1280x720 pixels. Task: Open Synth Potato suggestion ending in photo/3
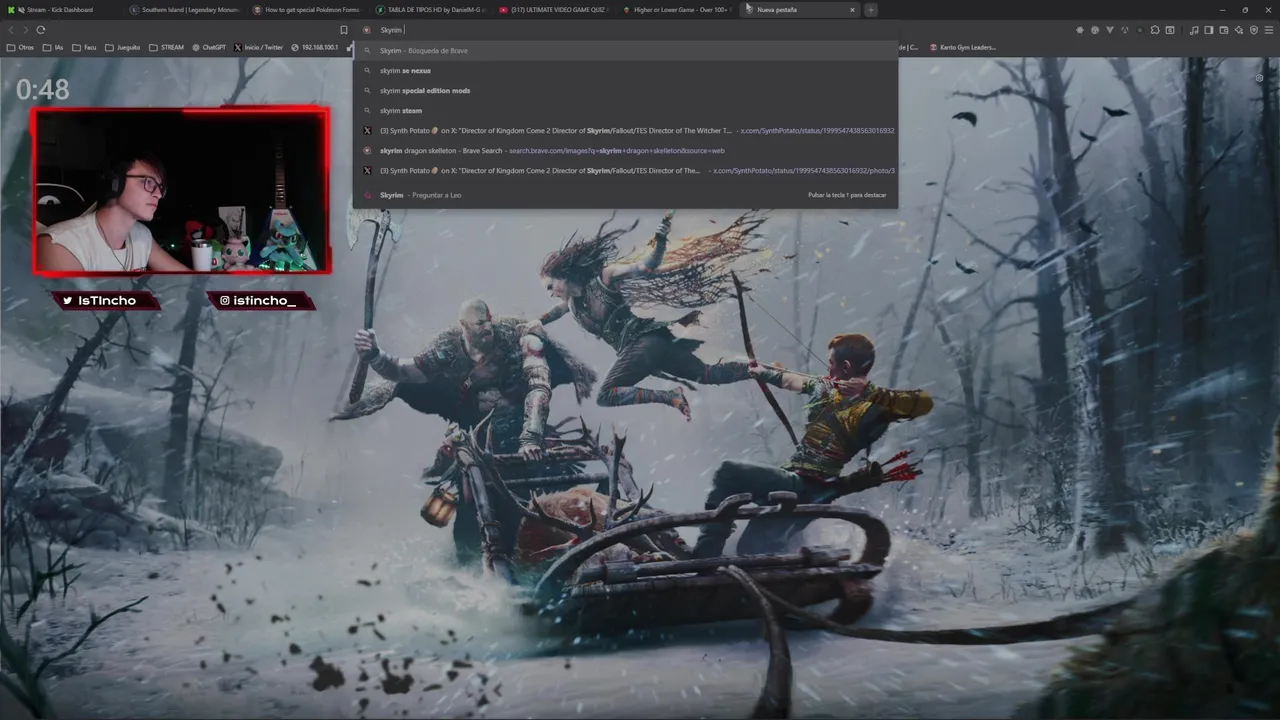click(625, 171)
